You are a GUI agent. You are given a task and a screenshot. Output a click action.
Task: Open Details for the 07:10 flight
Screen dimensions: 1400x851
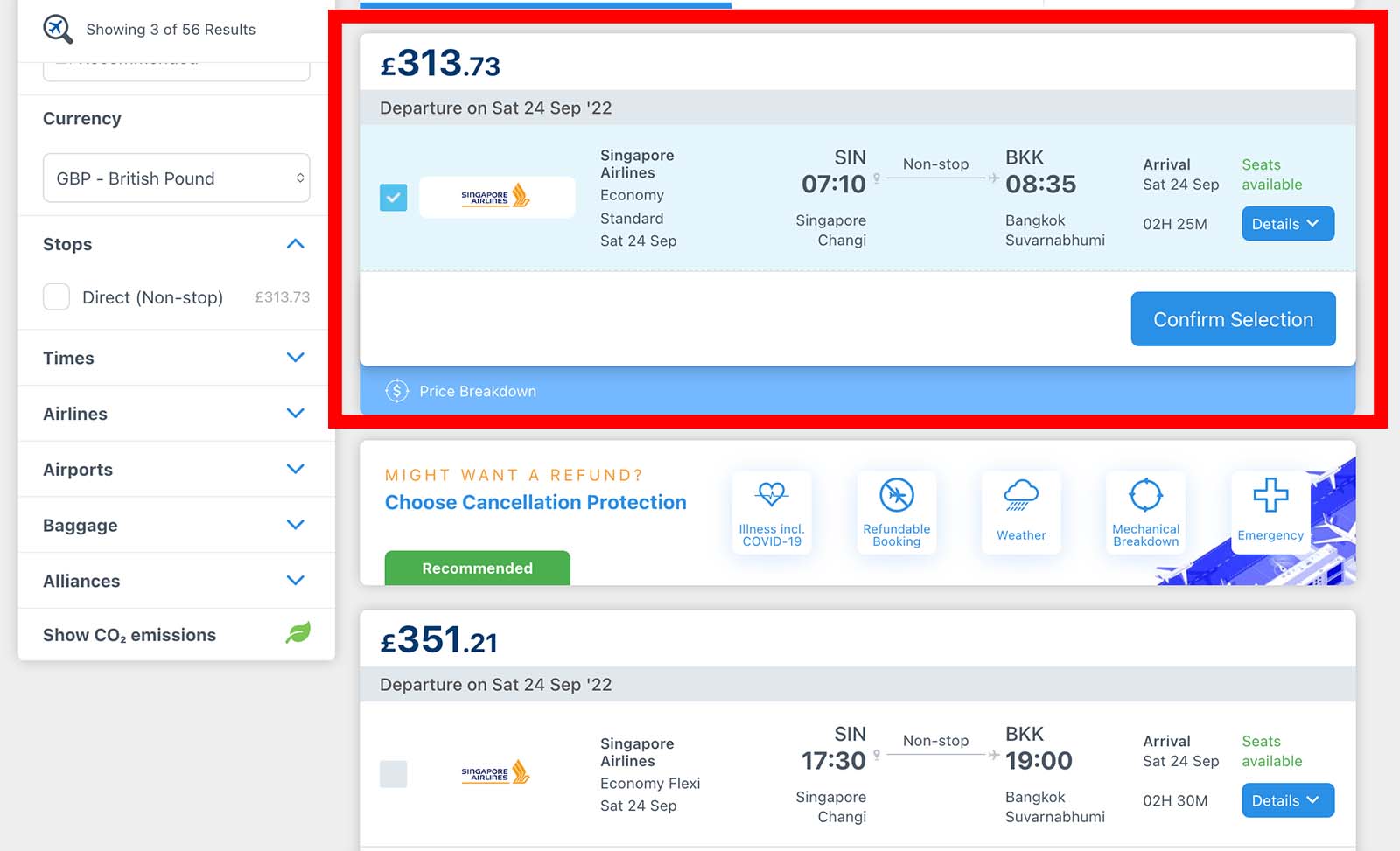pyautogui.click(x=1288, y=224)
